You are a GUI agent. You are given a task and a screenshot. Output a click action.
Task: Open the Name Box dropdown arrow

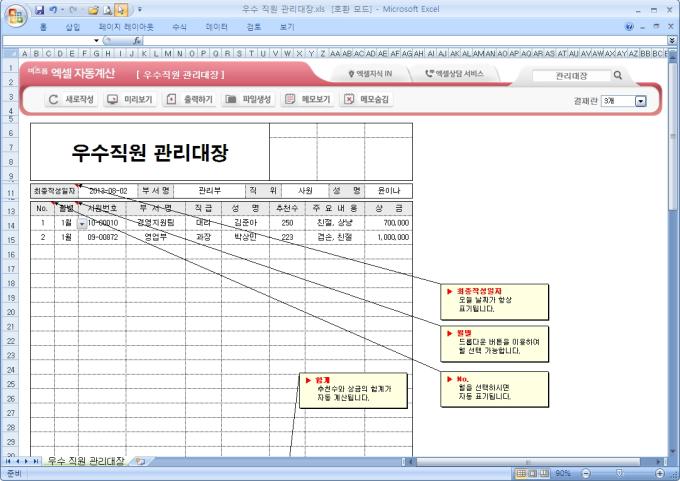pos(96,41)
